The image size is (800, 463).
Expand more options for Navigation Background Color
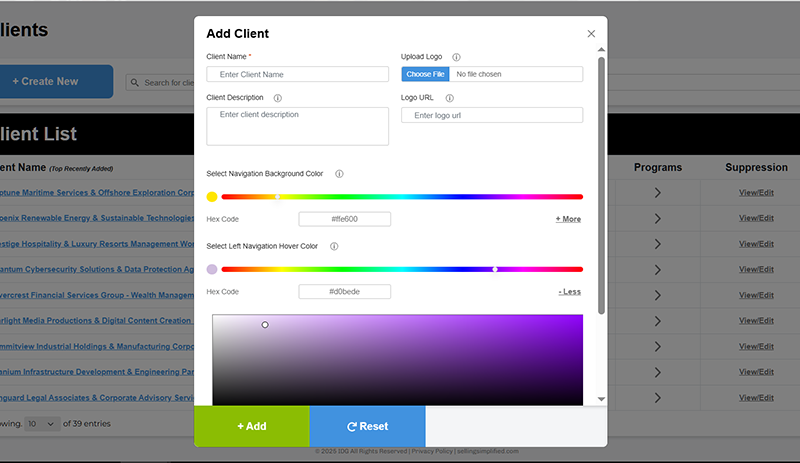click(568, 219)
